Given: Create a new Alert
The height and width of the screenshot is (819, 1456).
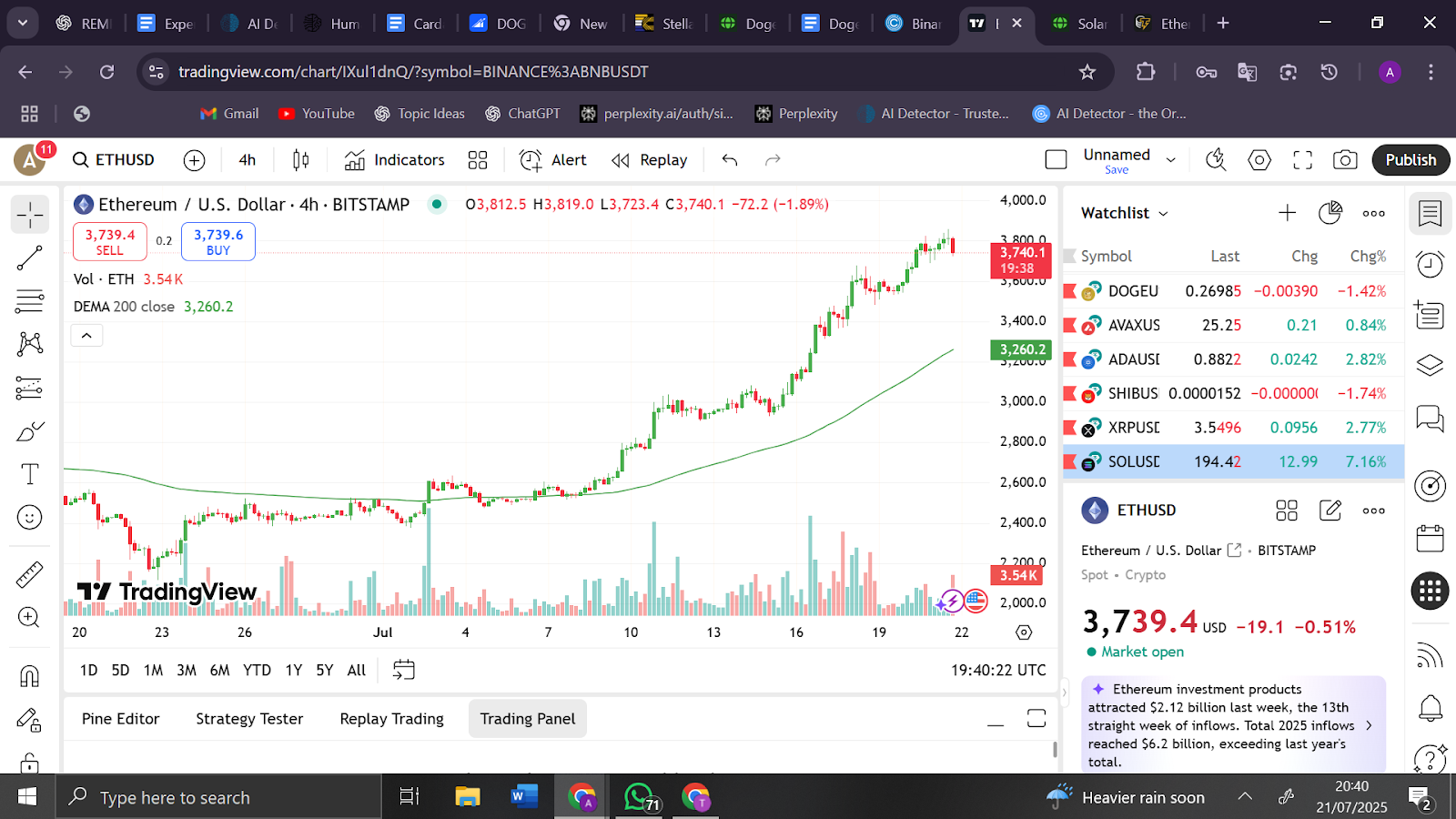Looking at the screenshot, I should [x=553, y=160].
